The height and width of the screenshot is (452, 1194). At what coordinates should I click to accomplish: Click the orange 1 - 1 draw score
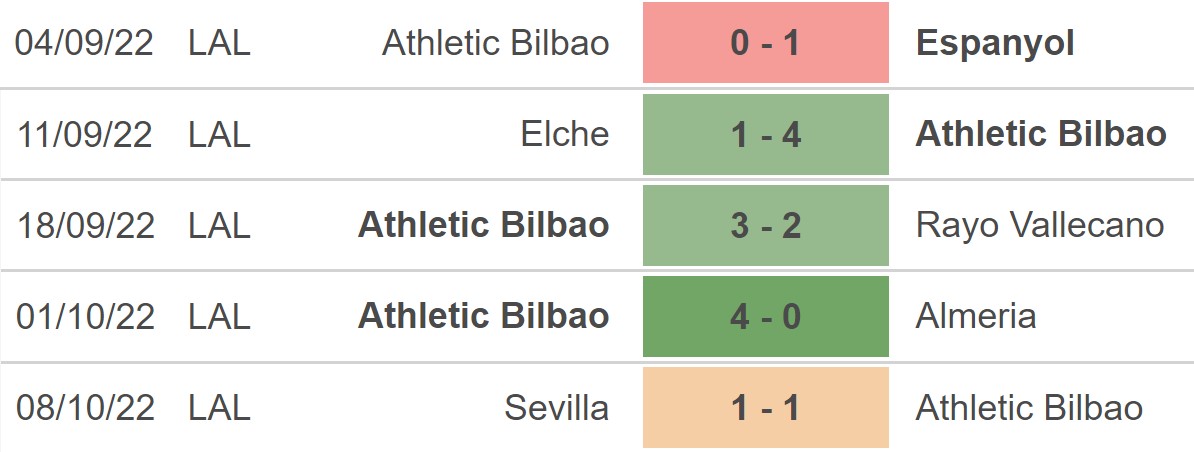tap(766, 407)
